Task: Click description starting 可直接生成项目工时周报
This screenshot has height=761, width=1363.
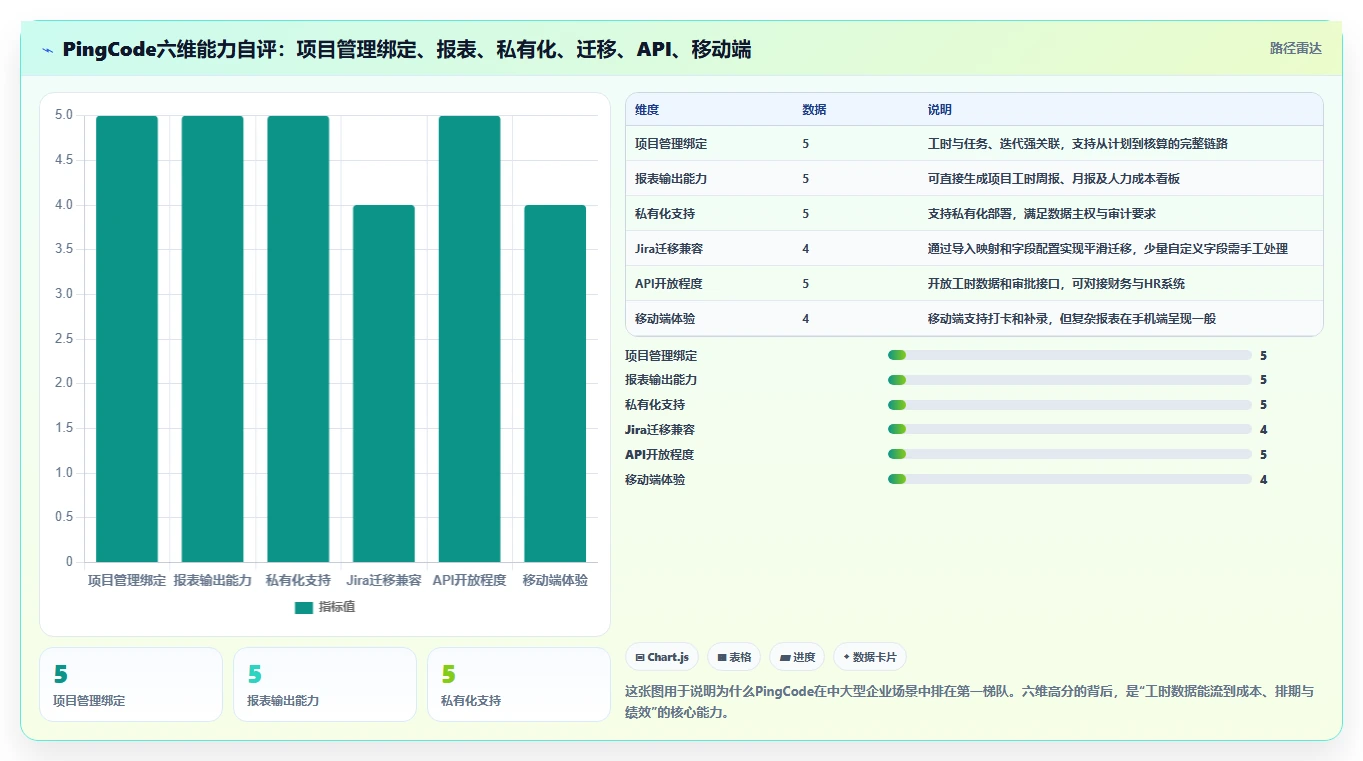Action: point(1054,179)
